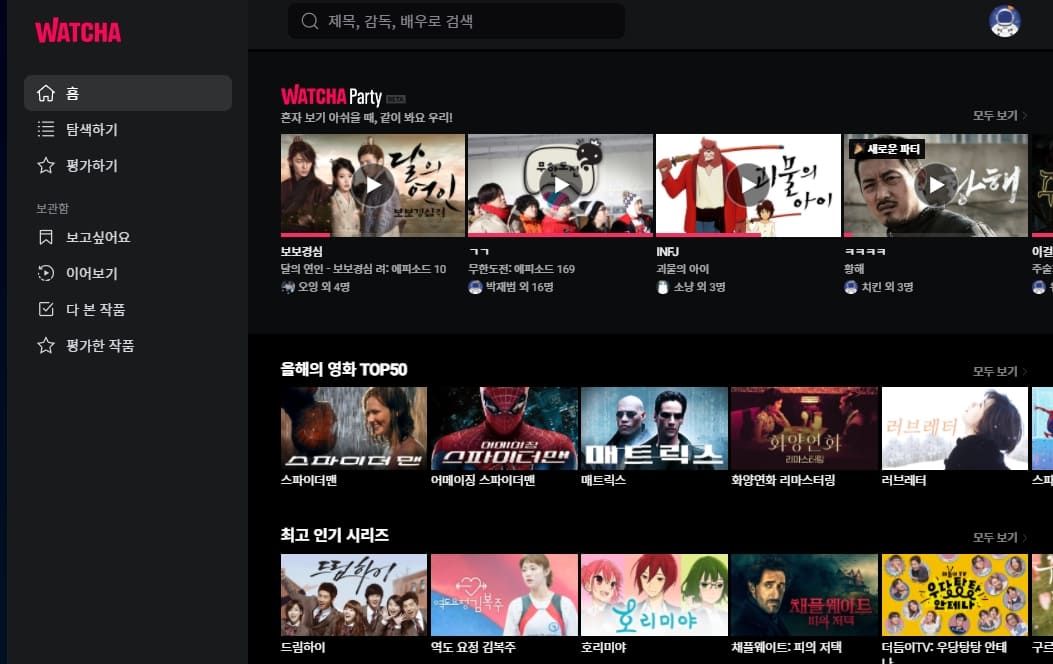Click 모두 보기 for 최고 인기 시리즈
Screen dimensions: 1053x664
pyautogui.click(x=1000, y=537)
